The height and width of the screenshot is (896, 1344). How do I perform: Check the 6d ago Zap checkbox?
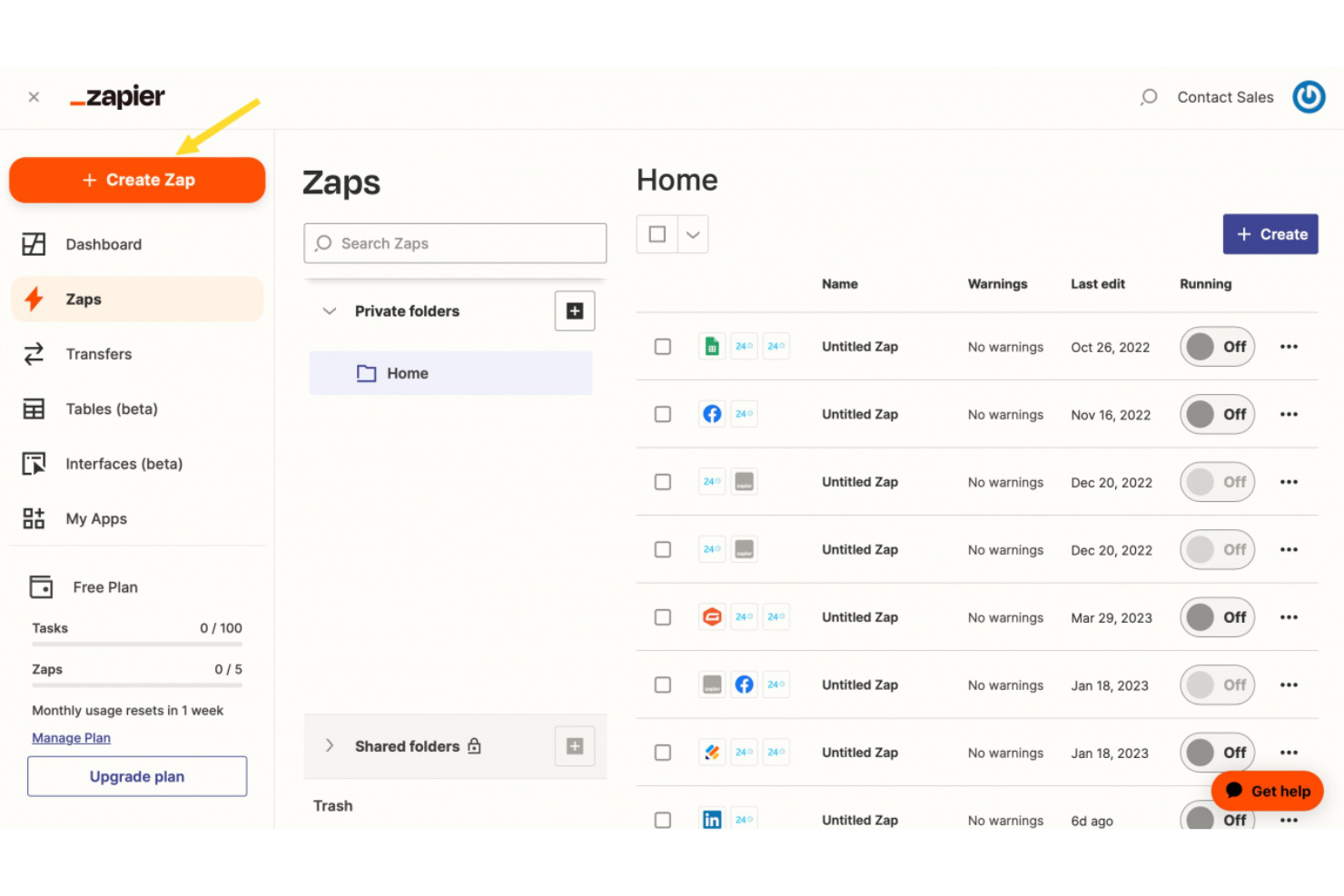(x=663, y=820)
